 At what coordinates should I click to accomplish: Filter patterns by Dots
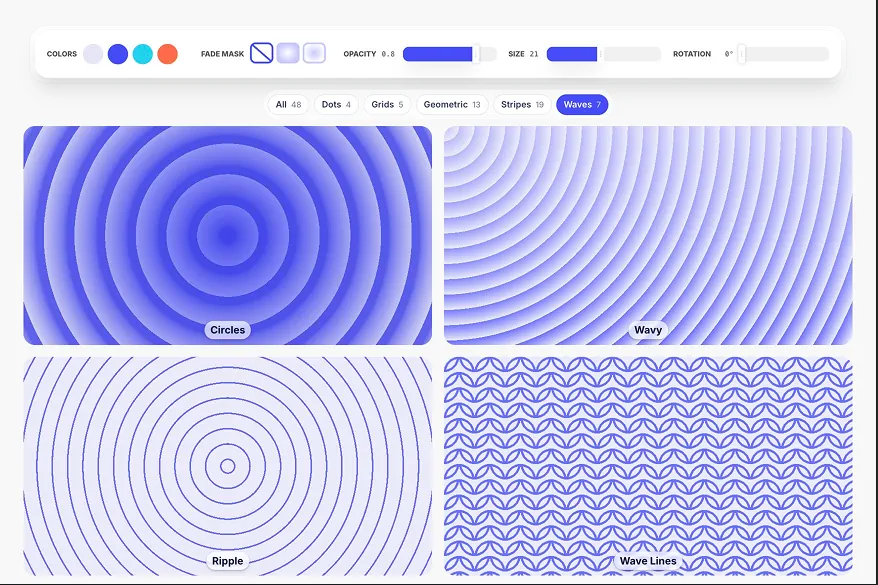pos(336,105)
